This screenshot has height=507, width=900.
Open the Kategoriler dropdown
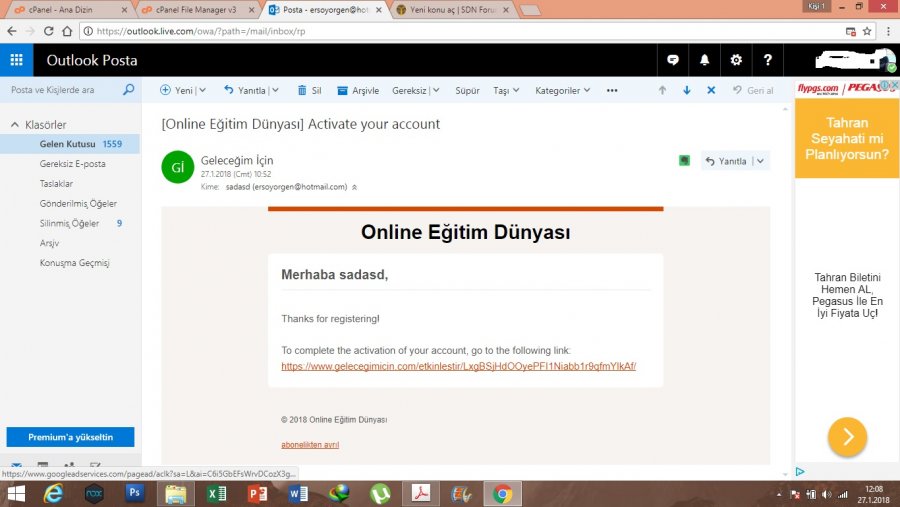[562, 90]
